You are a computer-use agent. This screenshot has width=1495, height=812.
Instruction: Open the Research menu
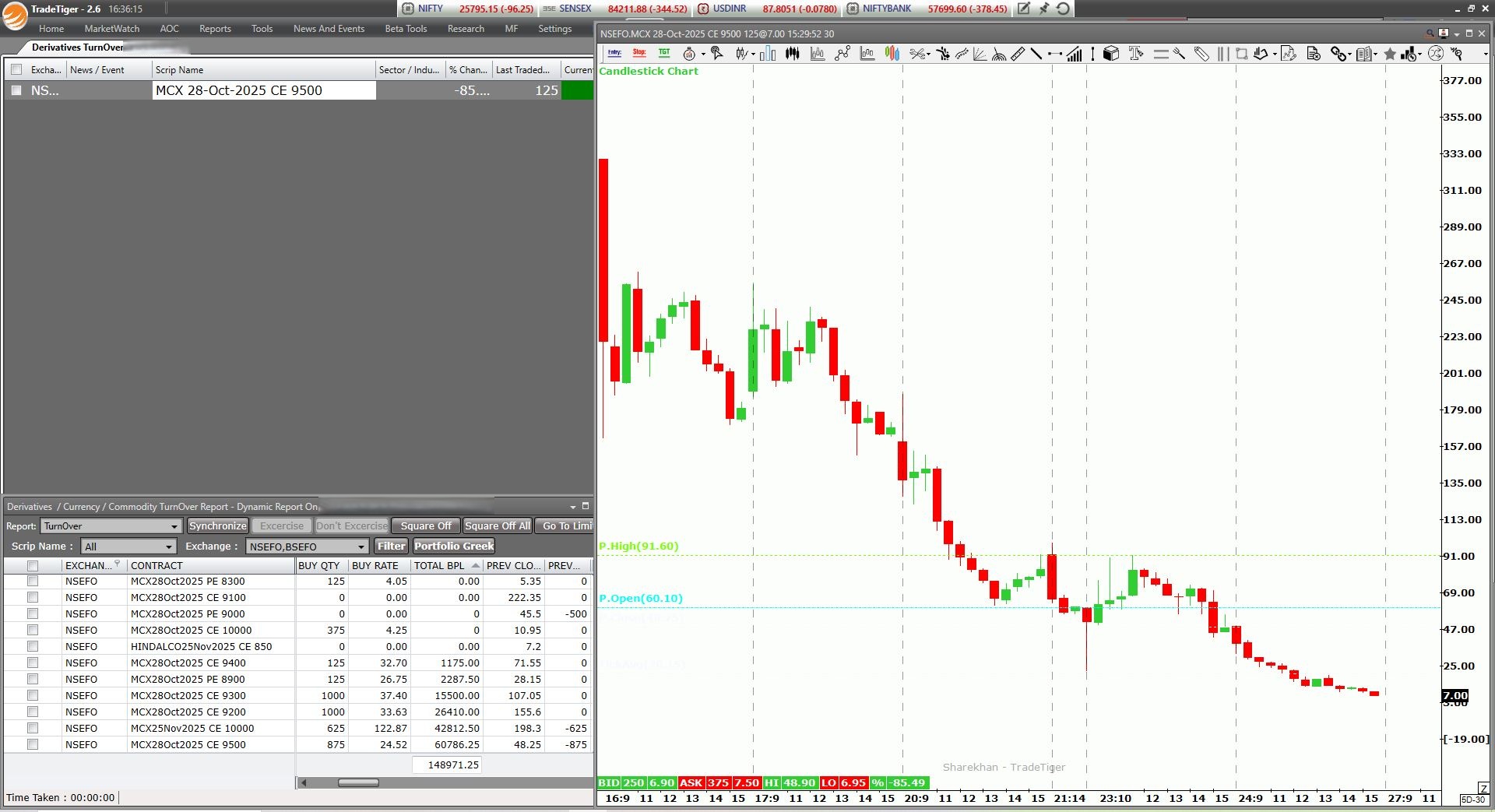466,29
